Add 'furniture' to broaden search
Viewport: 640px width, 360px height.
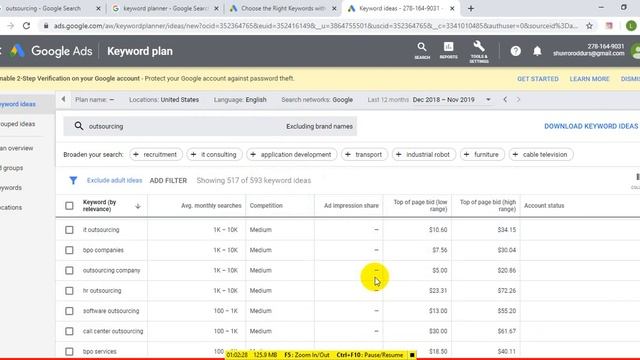coord(482,155)
